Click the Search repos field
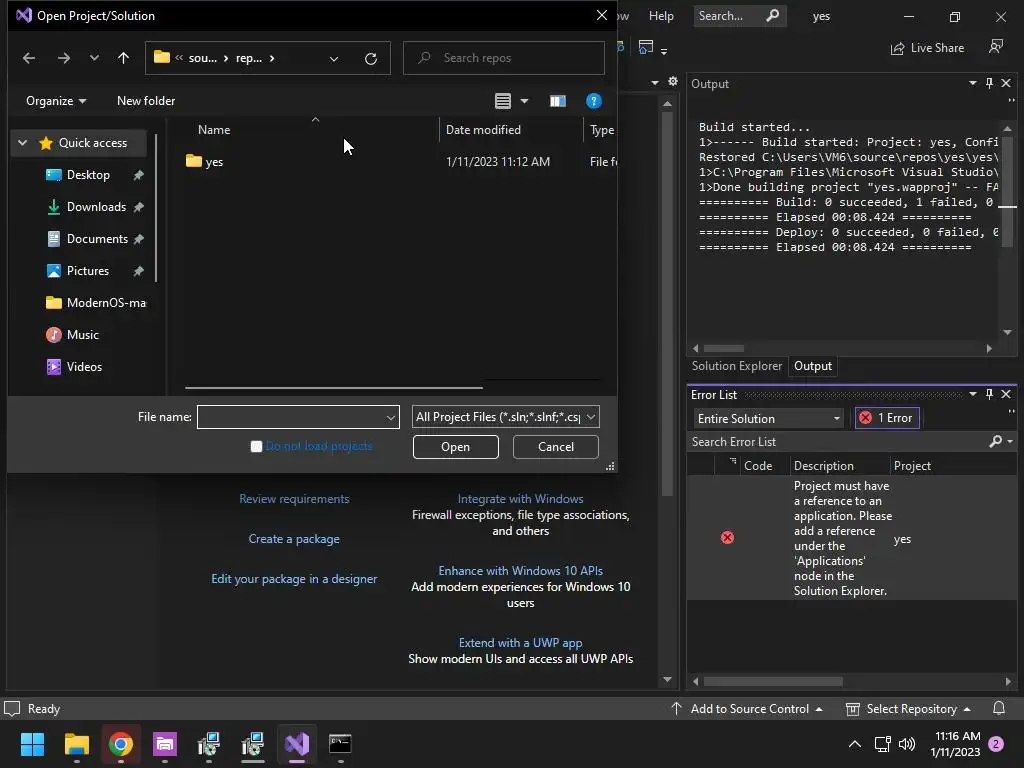Screen dimensions: 1024x768 click(x=504, y=58)
